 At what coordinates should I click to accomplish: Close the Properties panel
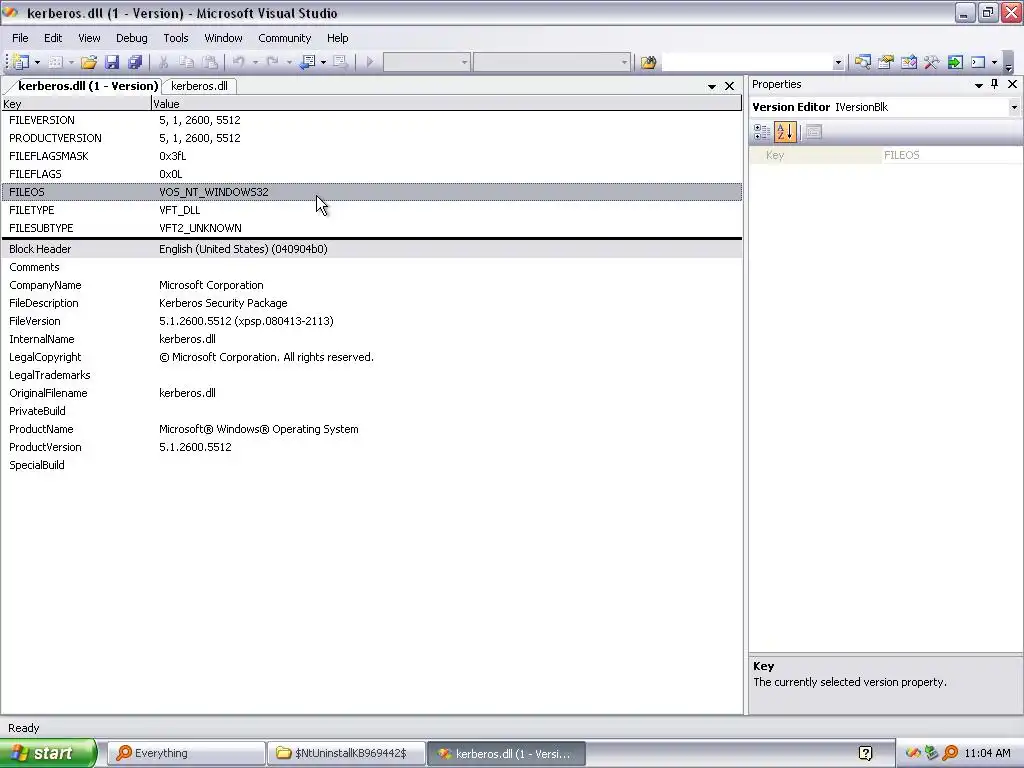[1012, 84]
